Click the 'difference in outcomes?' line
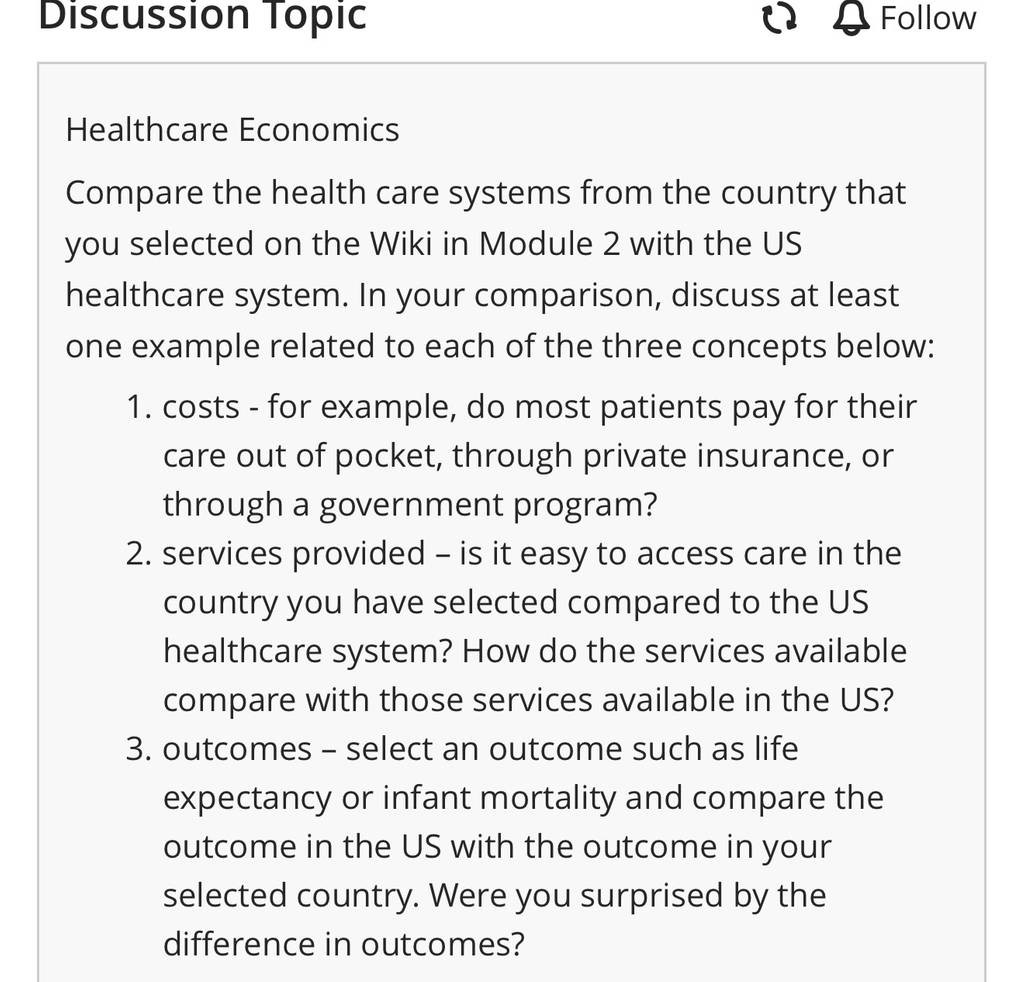Viewport: 1024px width, 982px height. [x=344, y=944]
